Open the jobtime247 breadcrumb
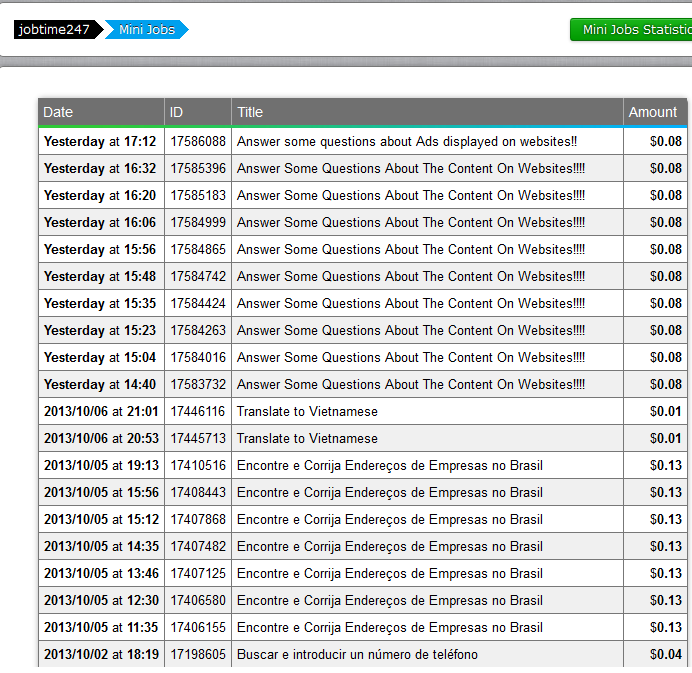The width and height of the screenshot is (692, 673). click(x=58, y=30)
